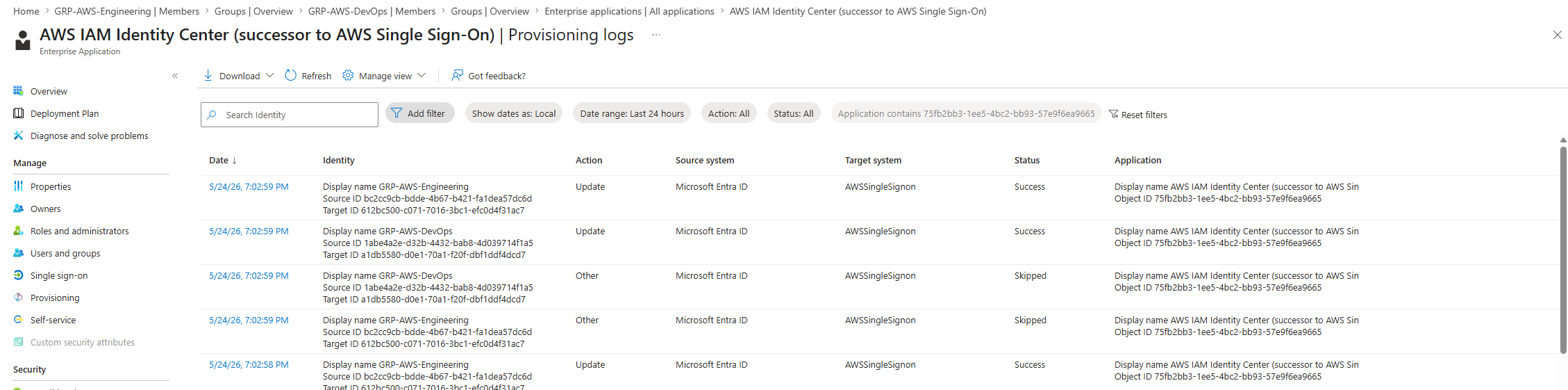This screenshot has width=1568, height=390.
Task: Click the Source system column header
Action: click(x=705, y=160)
